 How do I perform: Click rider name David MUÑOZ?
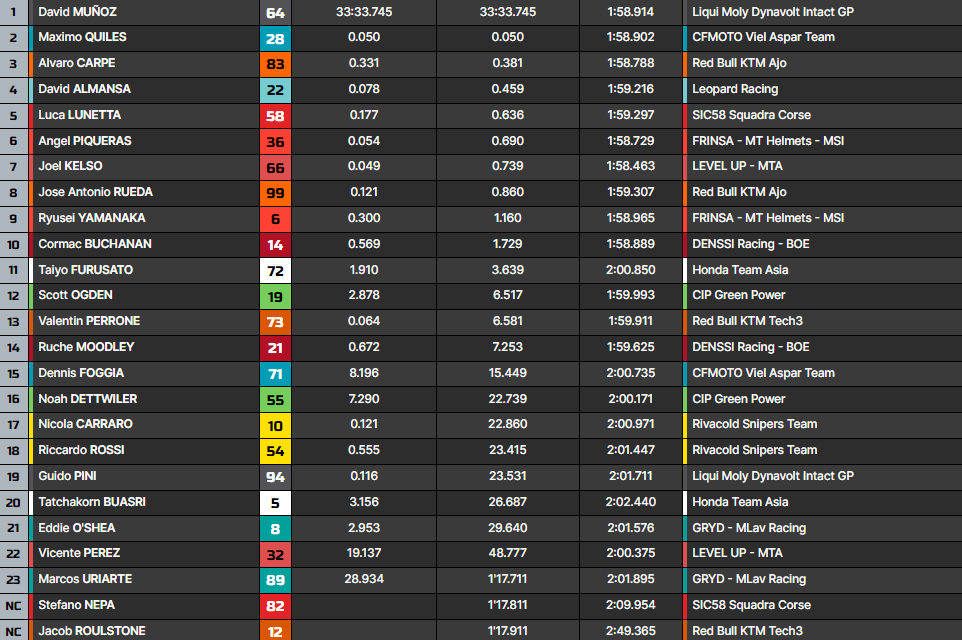coord(76,12)
